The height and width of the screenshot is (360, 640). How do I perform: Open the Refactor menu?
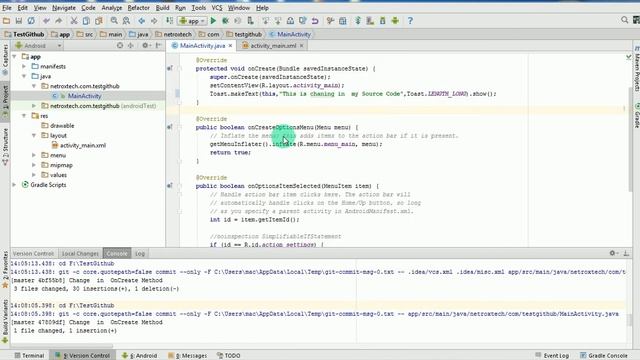point(138,8)
